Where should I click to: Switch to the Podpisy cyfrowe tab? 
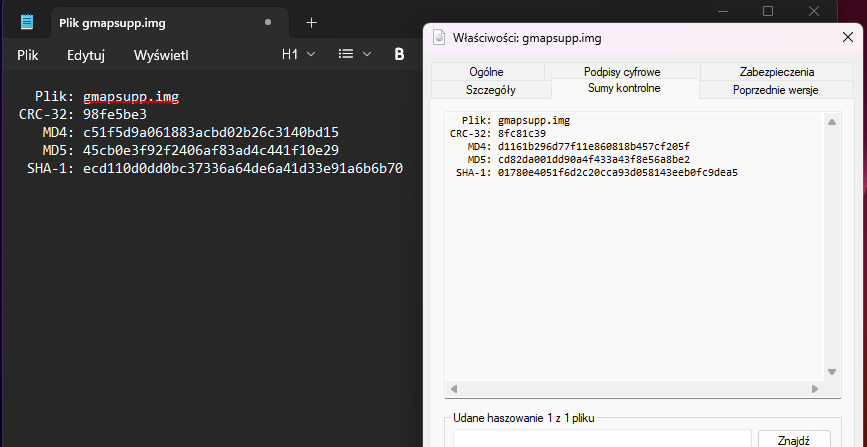pyautogui.click(x=622, y=72)
